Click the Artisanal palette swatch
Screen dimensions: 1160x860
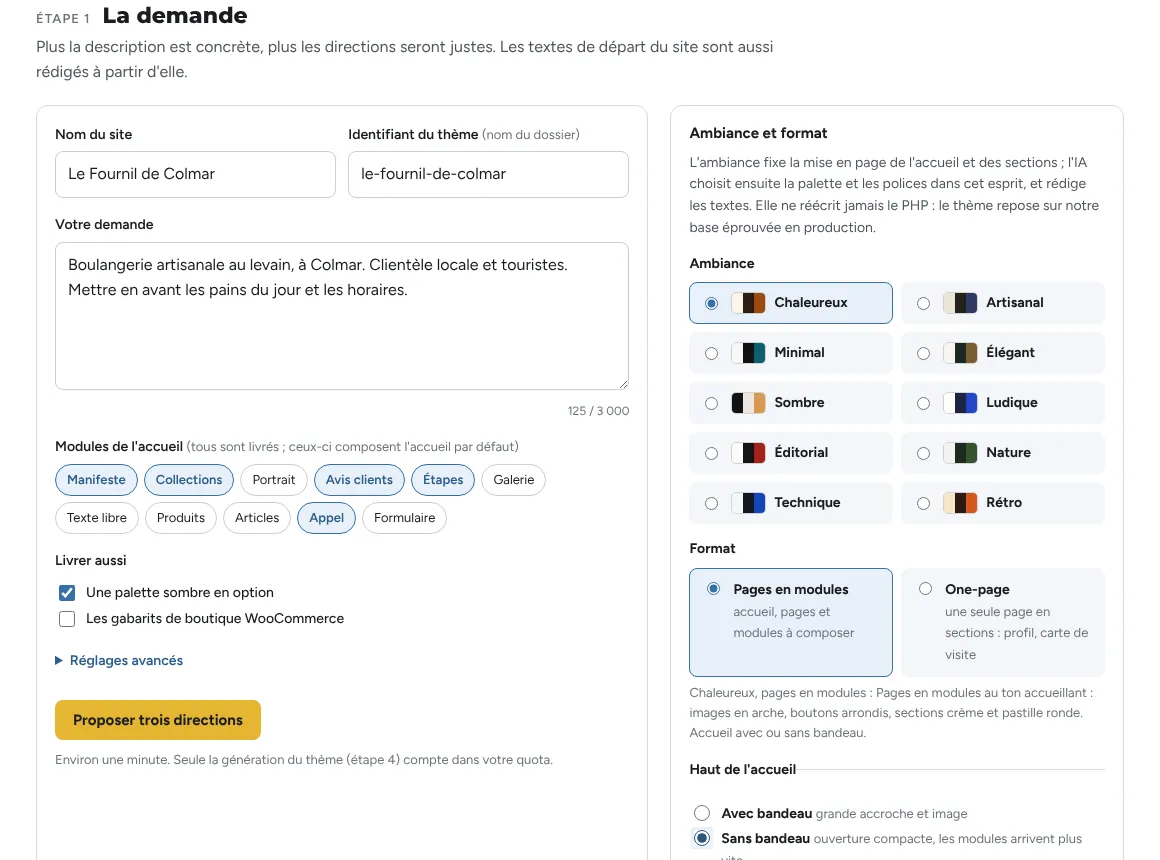click(960, 303)
